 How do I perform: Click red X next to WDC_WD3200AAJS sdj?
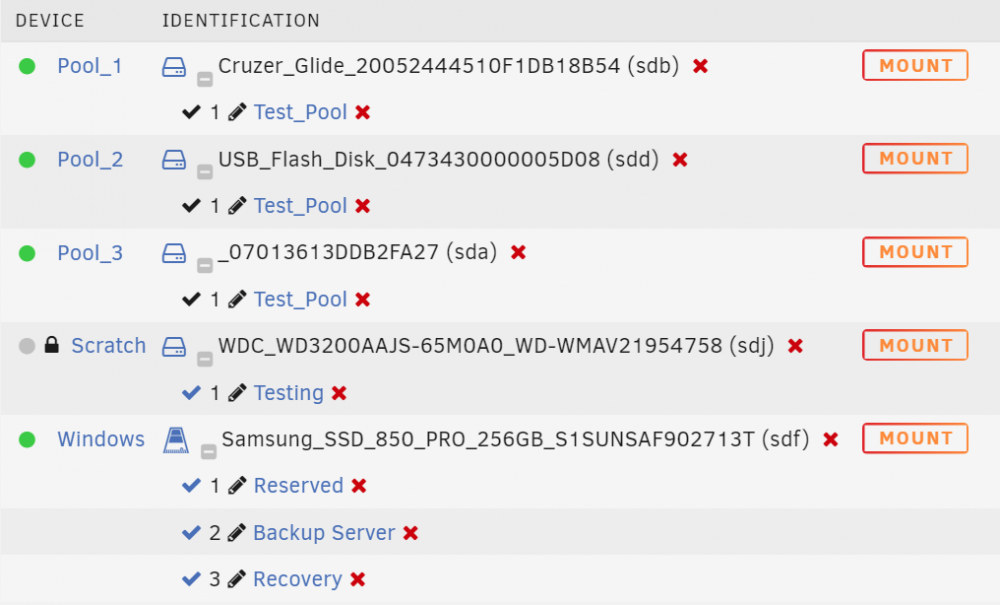pos(795,346)
